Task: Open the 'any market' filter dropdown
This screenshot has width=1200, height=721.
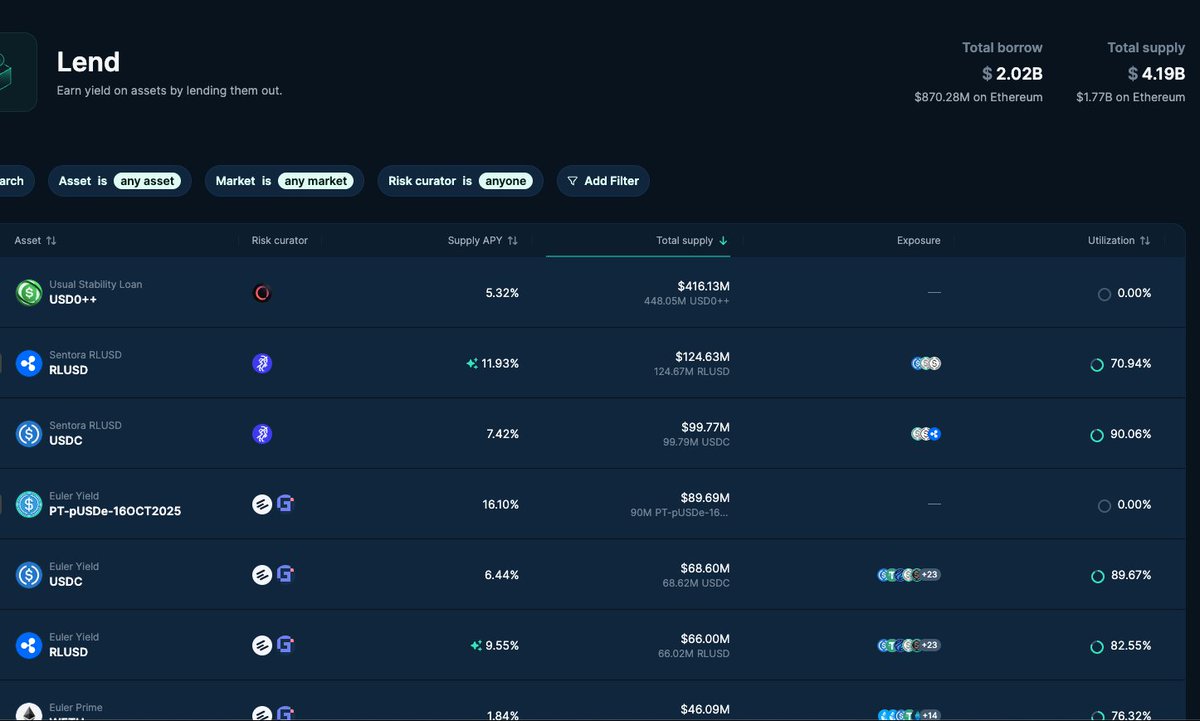Action: [316, 180]
